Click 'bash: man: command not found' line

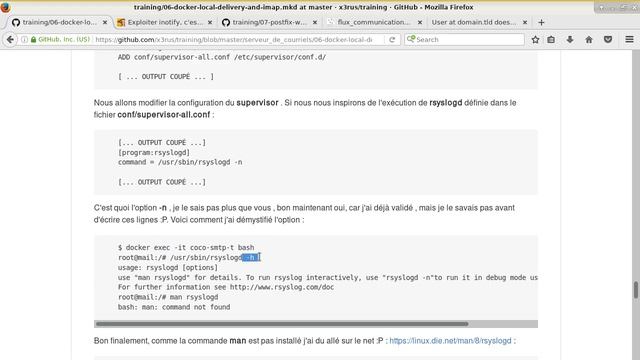174,307
